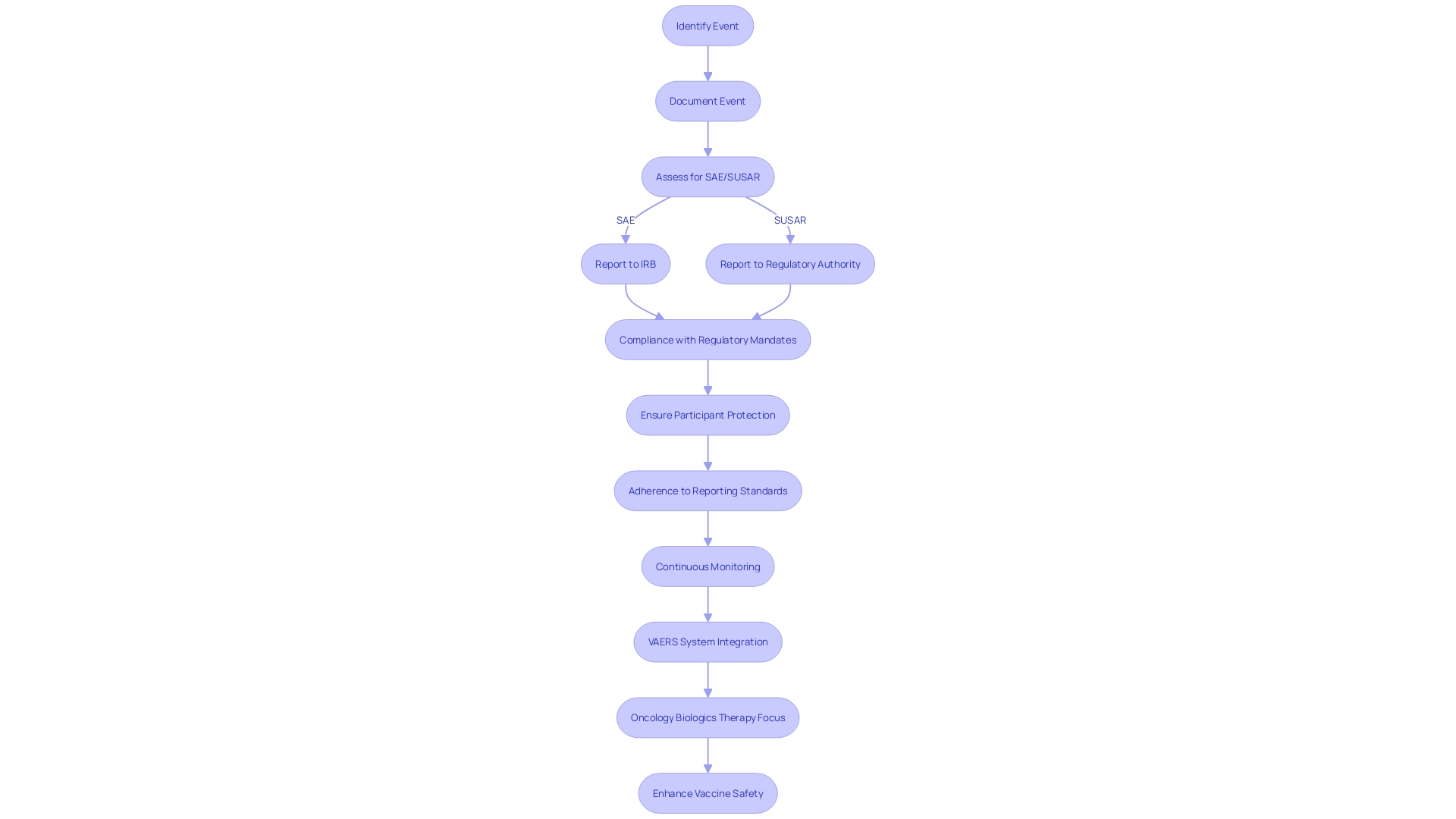Click the VAERS System Integration node icon

click(707, 641)
